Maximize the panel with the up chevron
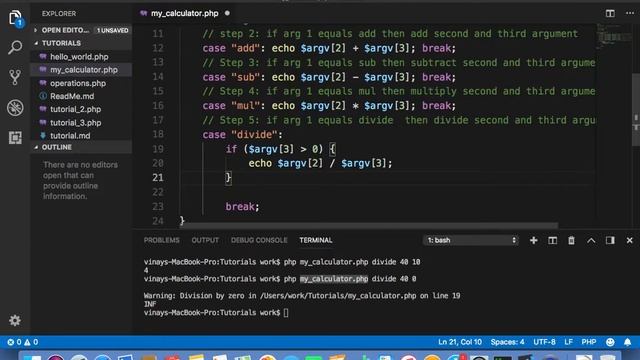 591,240
